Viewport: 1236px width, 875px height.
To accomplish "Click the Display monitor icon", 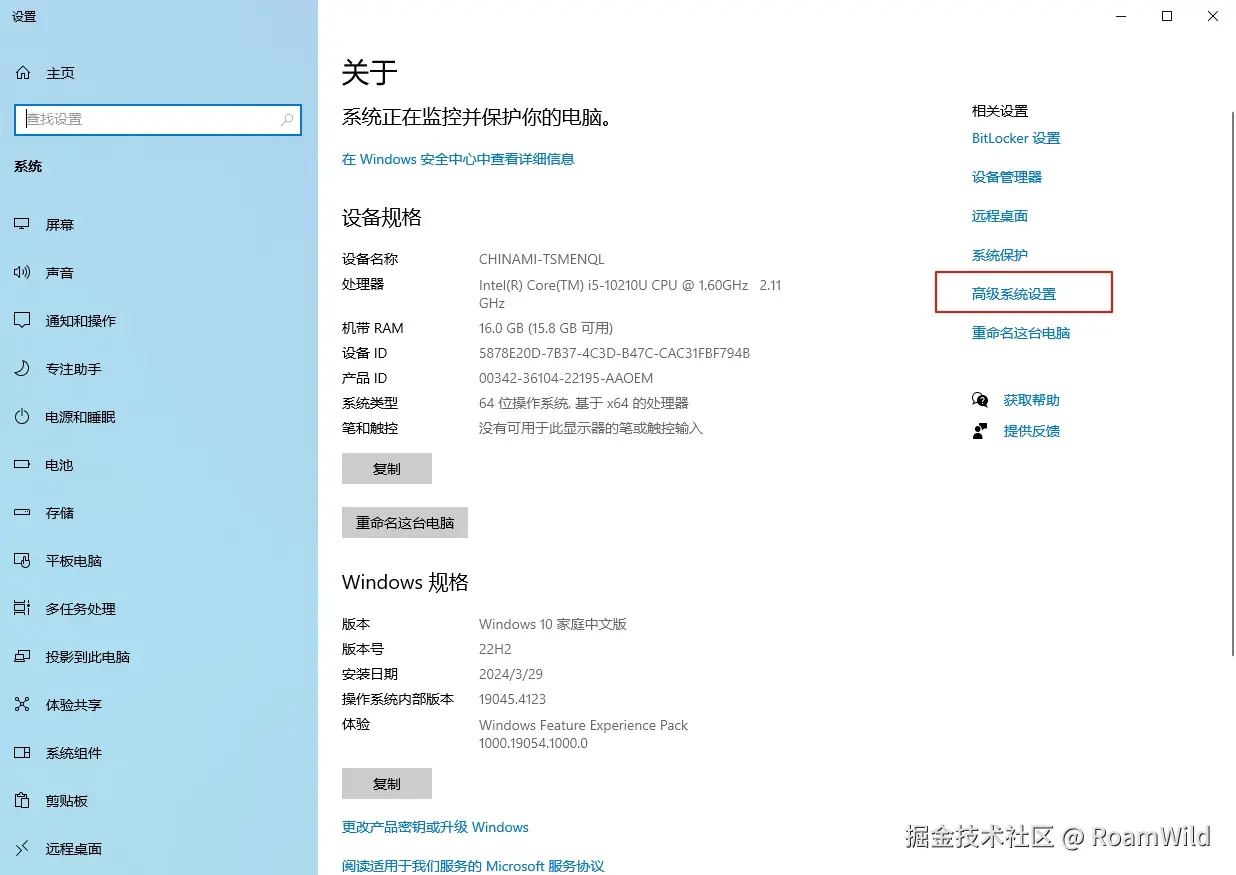I will tap(22, 225).
